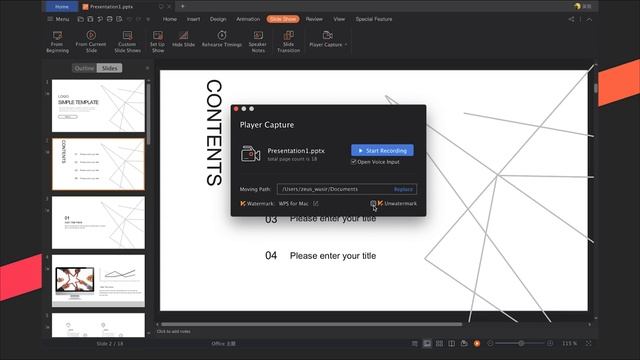Switch to Slide Sorter view
This screenshot has width=640, height=360.
439,344
